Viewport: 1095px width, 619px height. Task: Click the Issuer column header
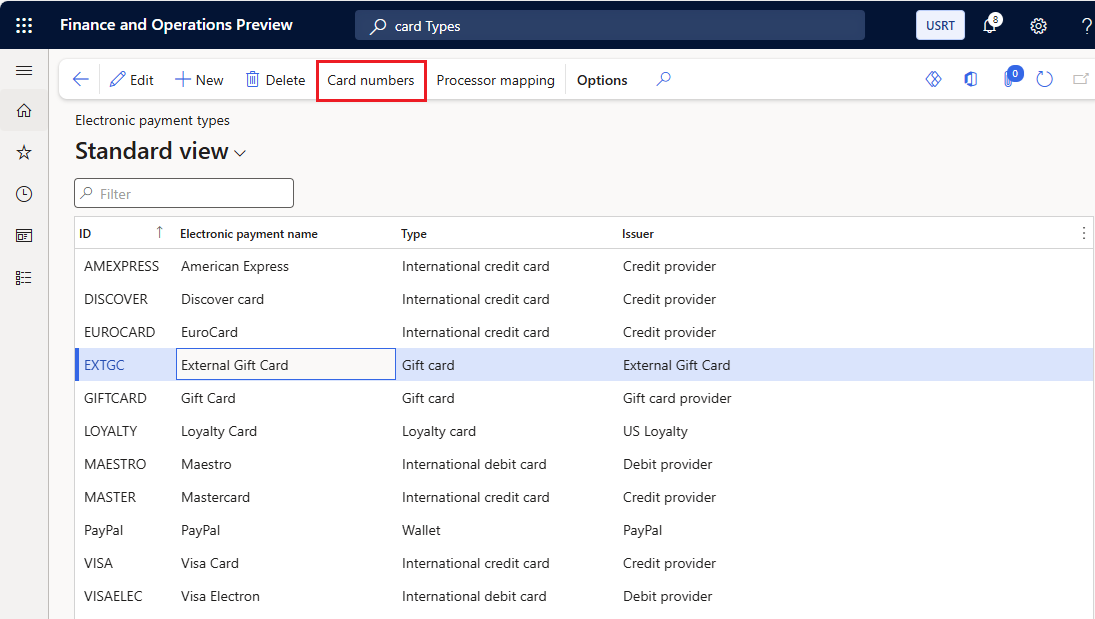(638, 234)
